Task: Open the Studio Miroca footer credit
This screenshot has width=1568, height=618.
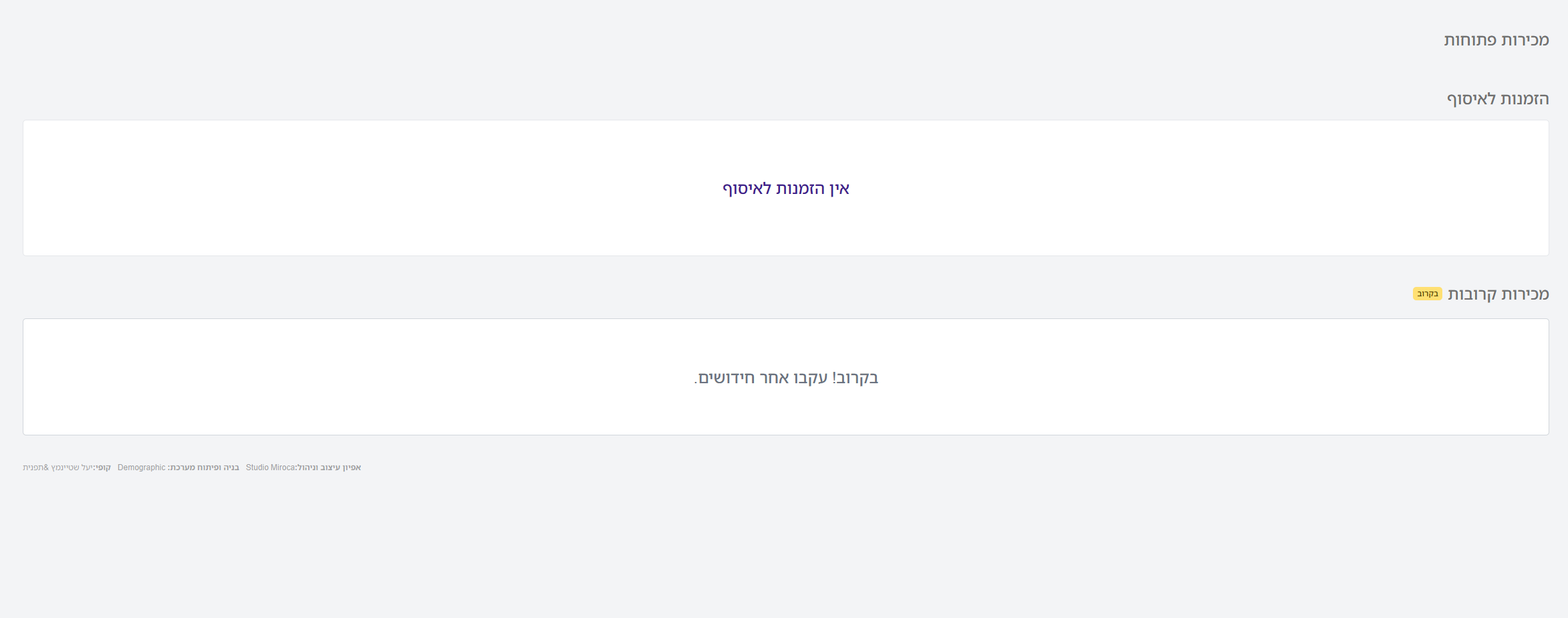Action: [x=270, y=468]
